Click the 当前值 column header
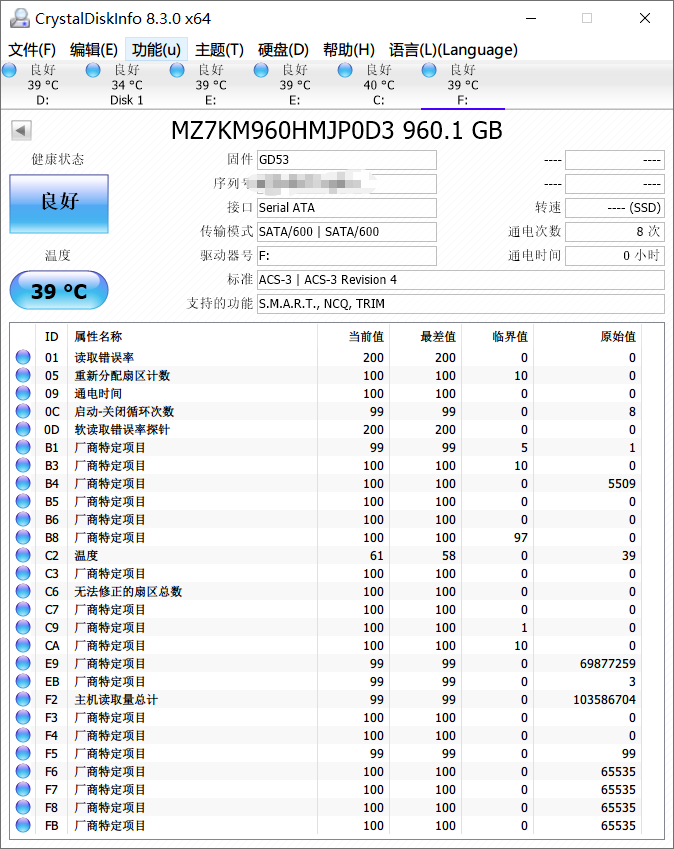This screenshot has height=849, width=674. (x=366, y=337)
